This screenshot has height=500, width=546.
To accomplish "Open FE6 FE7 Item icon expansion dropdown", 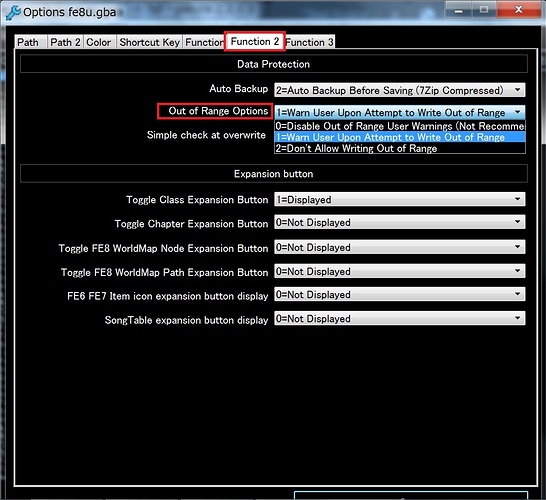I will coord(400,295).
